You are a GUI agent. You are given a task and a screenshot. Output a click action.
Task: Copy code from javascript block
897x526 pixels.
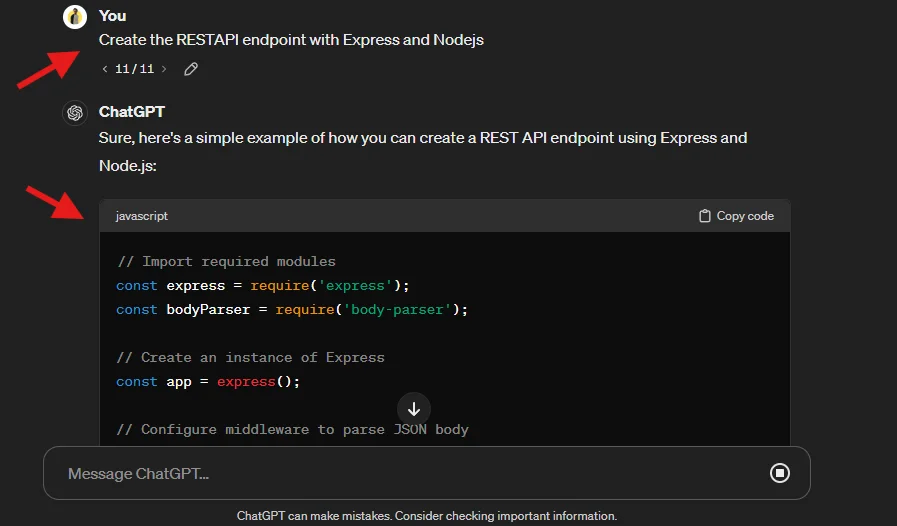click(736, 216)
